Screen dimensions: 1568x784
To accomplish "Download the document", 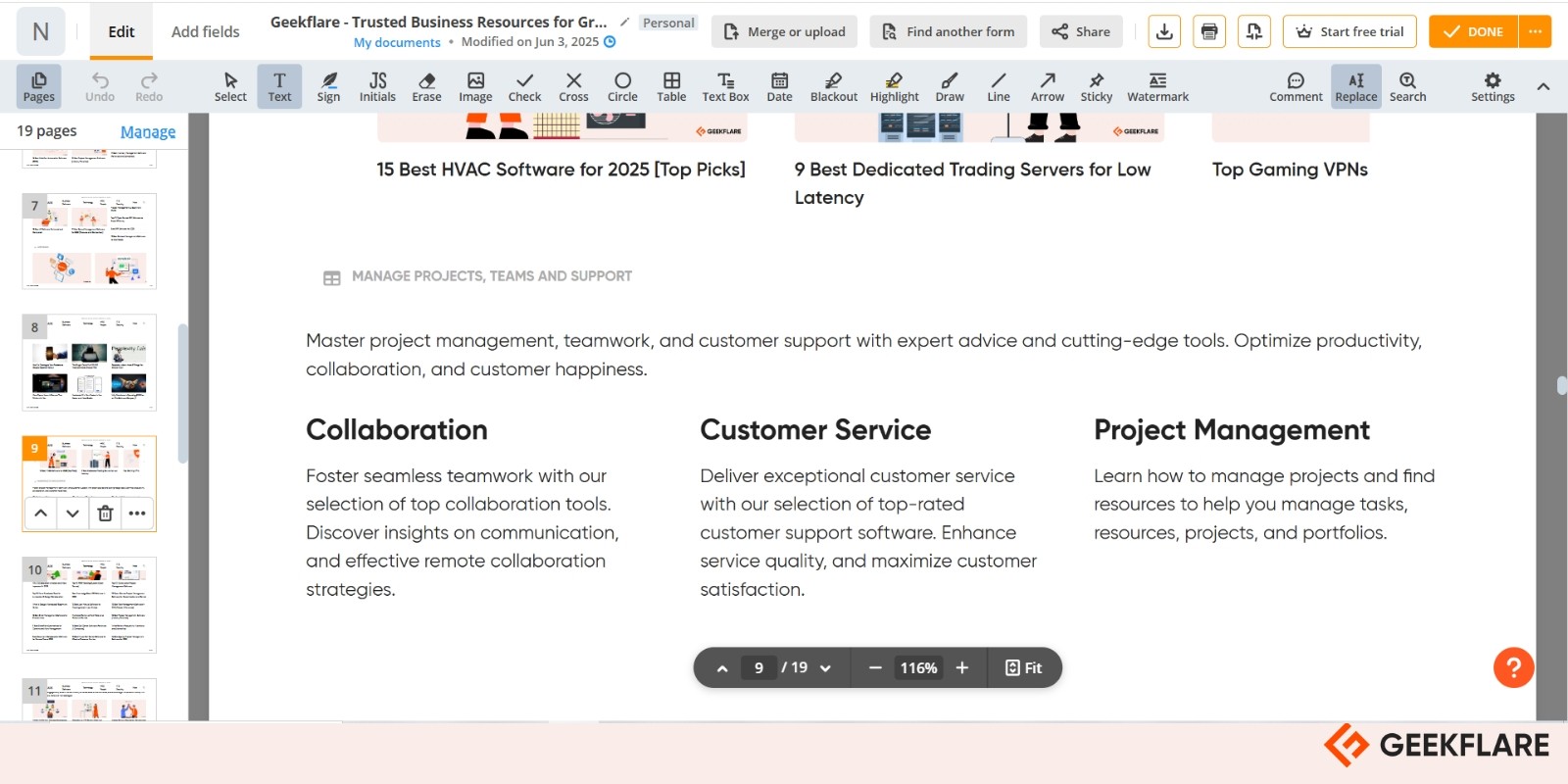I will 1164,31.
